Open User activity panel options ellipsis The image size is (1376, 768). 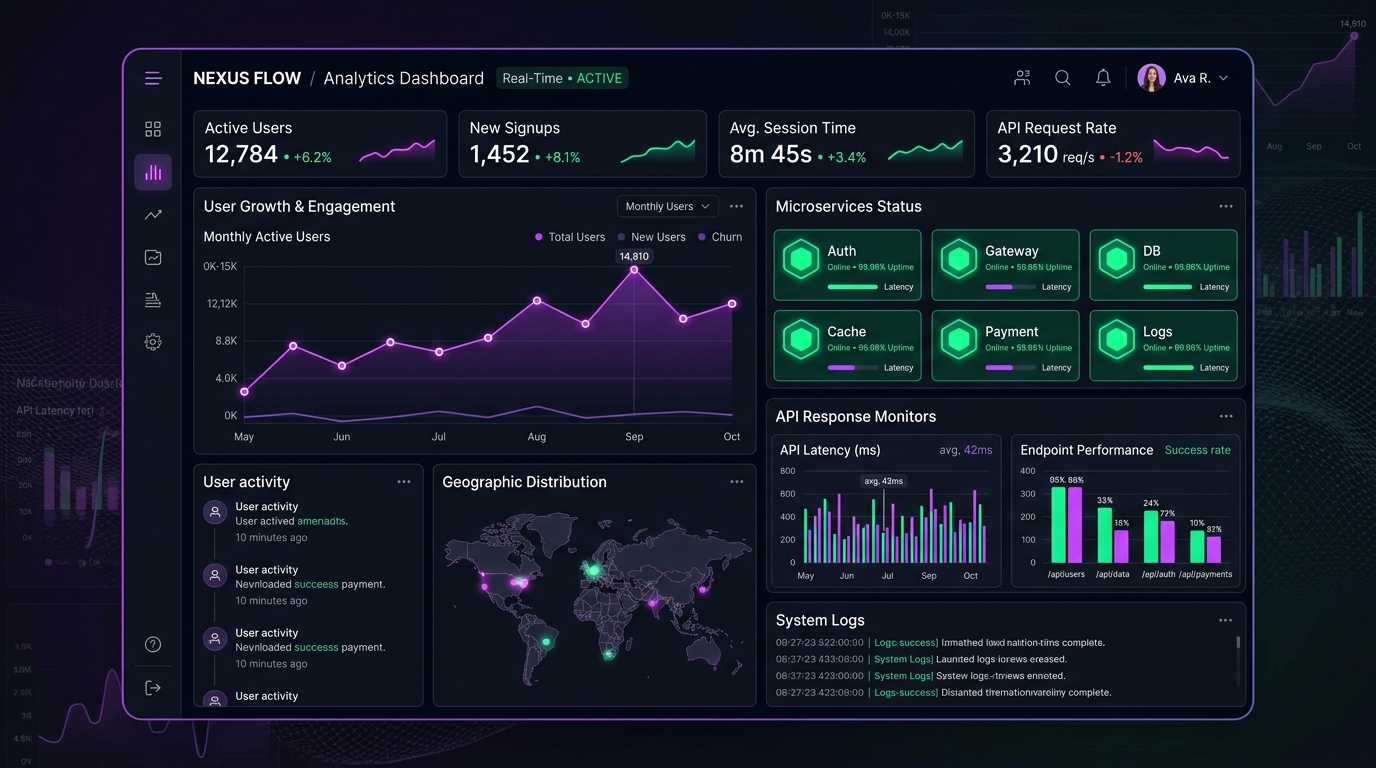[x=404, y=482]
